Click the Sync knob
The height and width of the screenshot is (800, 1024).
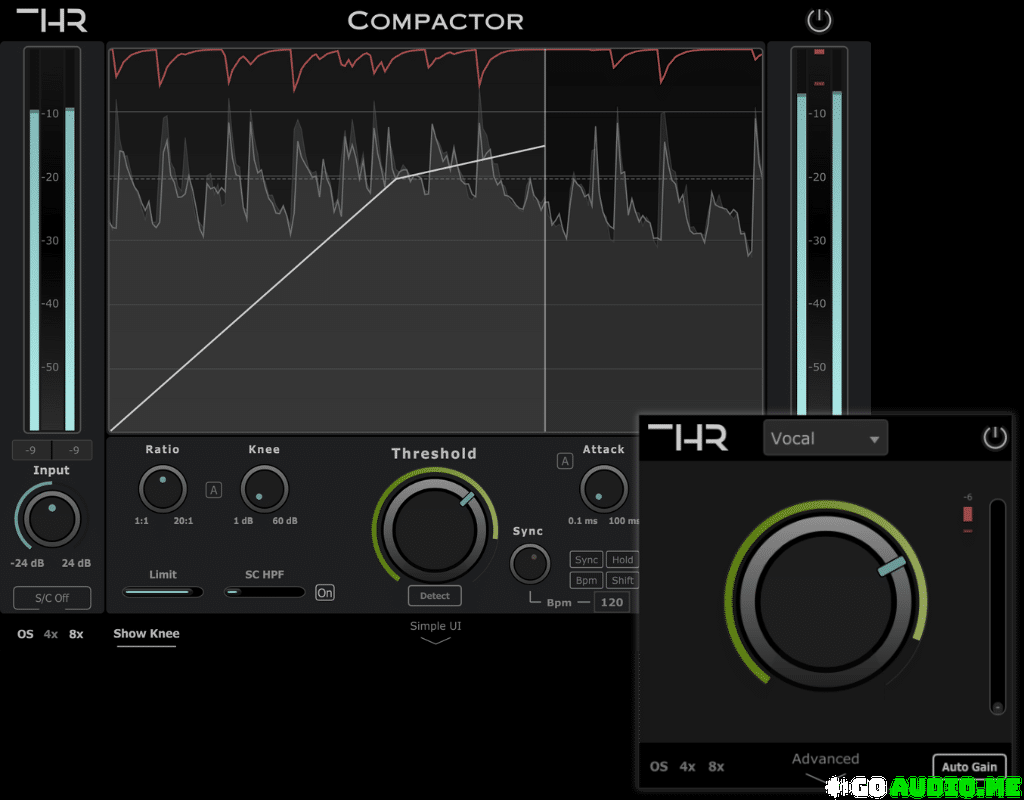(x=530, y=564)
